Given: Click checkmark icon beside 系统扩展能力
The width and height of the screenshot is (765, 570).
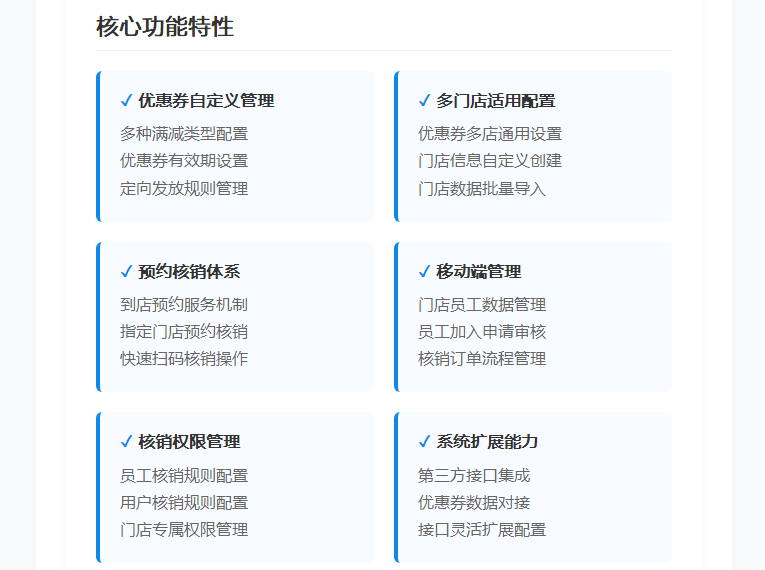Looking at the screenshot, I should (x=424, y=442).
